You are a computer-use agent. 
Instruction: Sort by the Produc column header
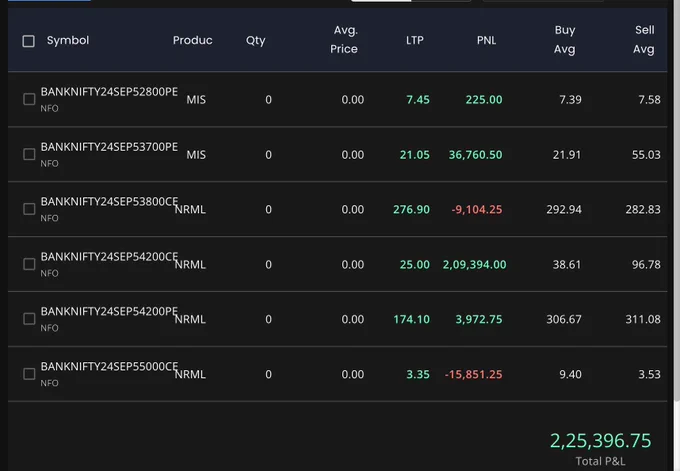point(193,40)
